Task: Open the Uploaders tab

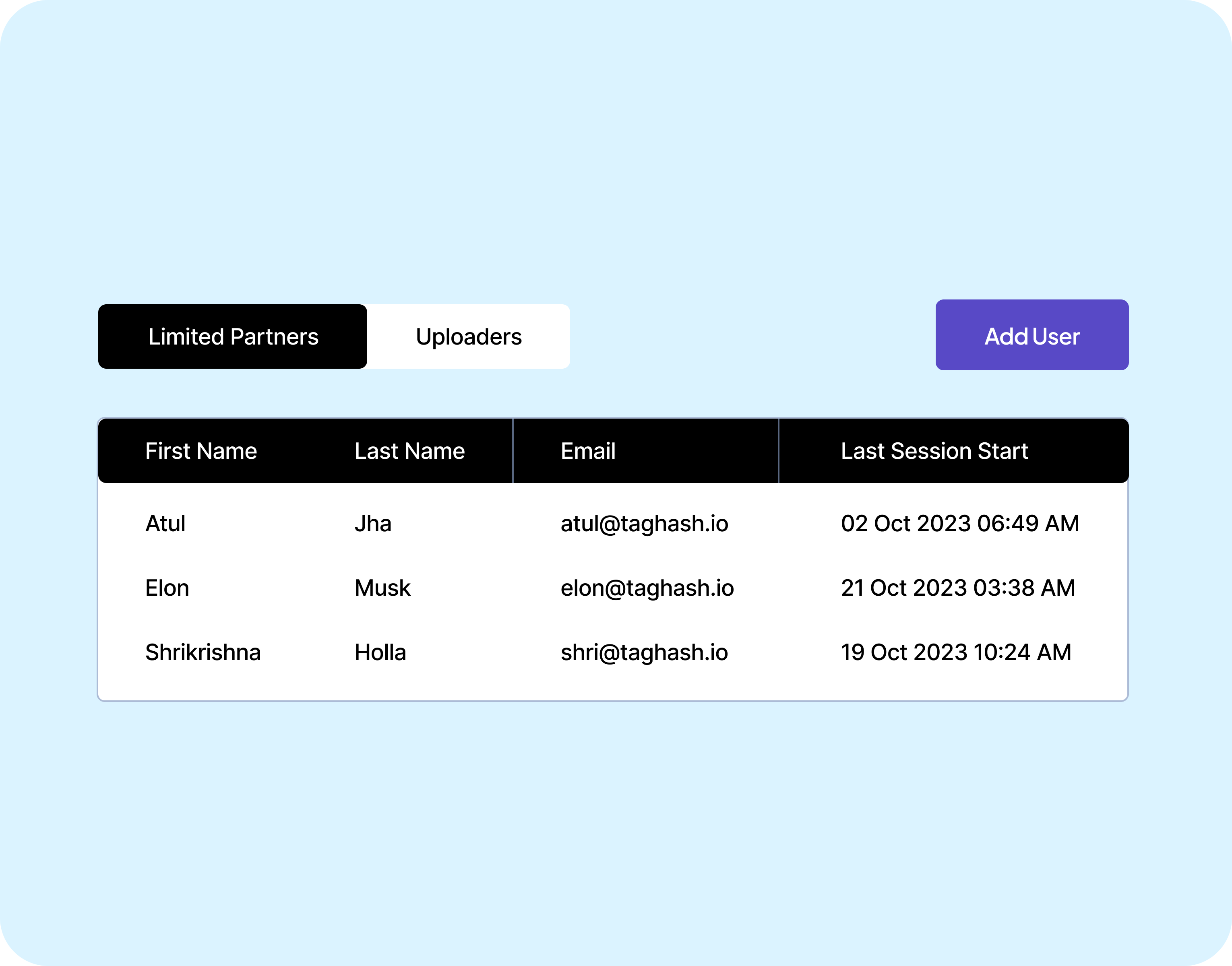Action: 468,336
